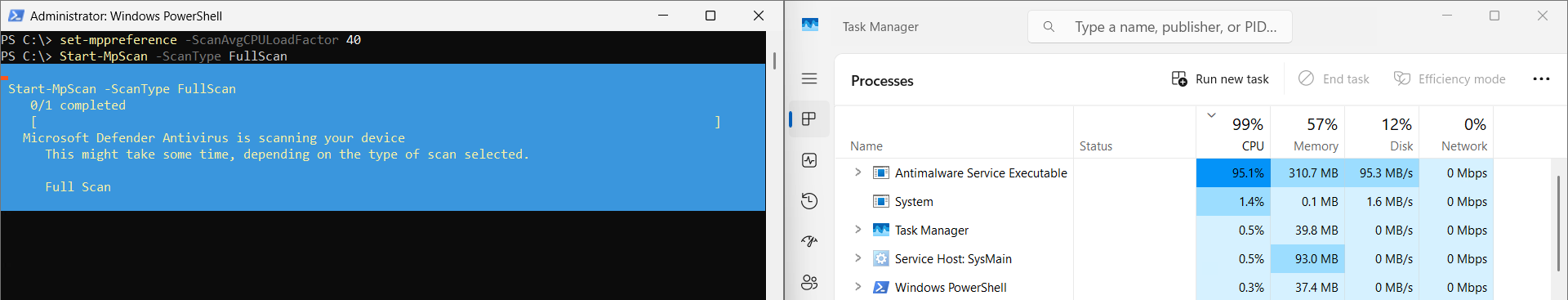Click '0/1 completed' text in PowerShell
The width and height of the screenshot is (1568, 300).
(x=78, y=105)
